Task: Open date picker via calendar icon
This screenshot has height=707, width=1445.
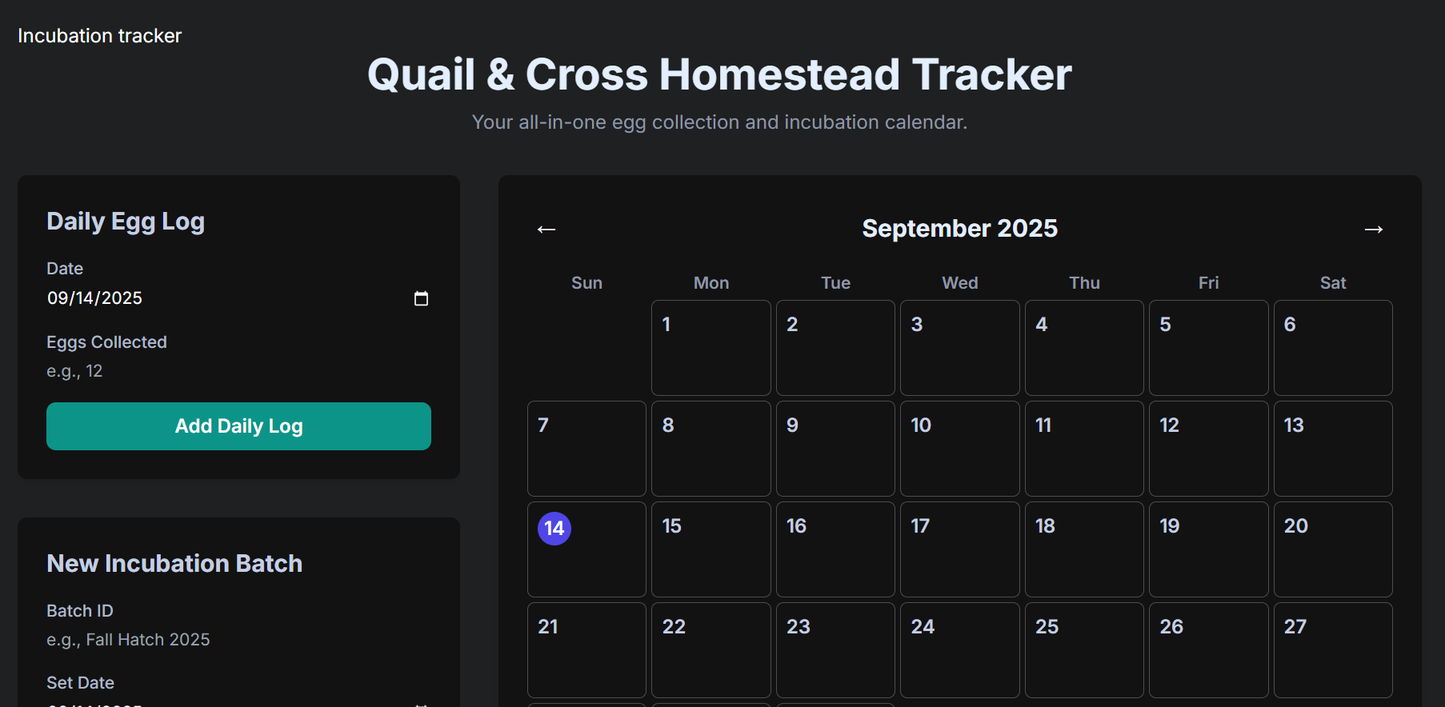Action: pyautogui.click(x=421, y=298)
